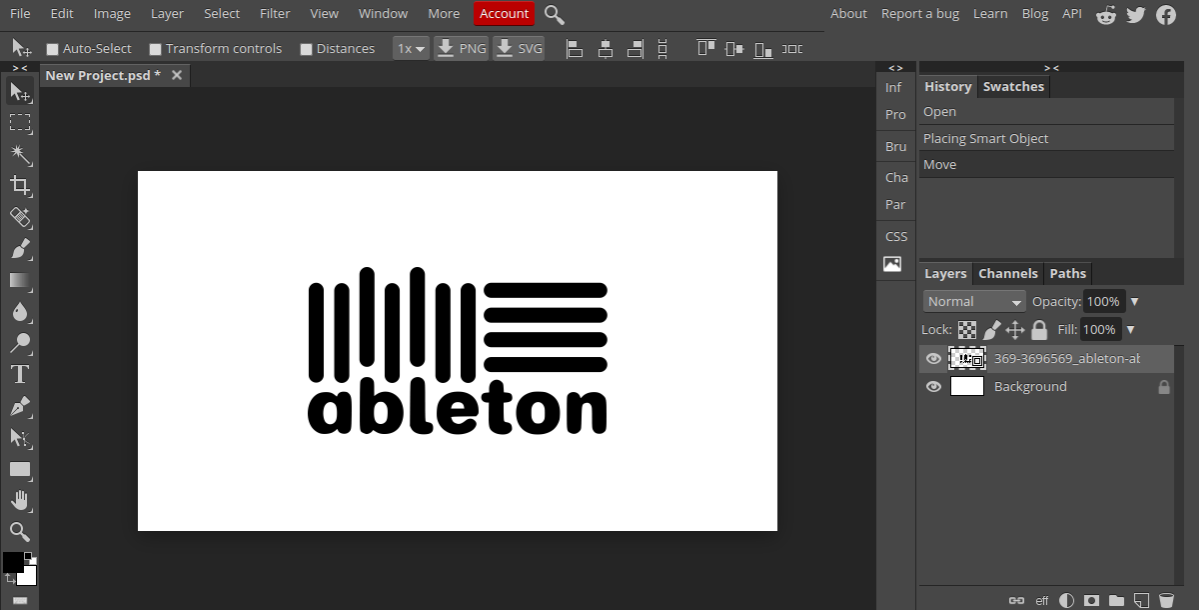Open the Learn link

click(x=990, y=14)
